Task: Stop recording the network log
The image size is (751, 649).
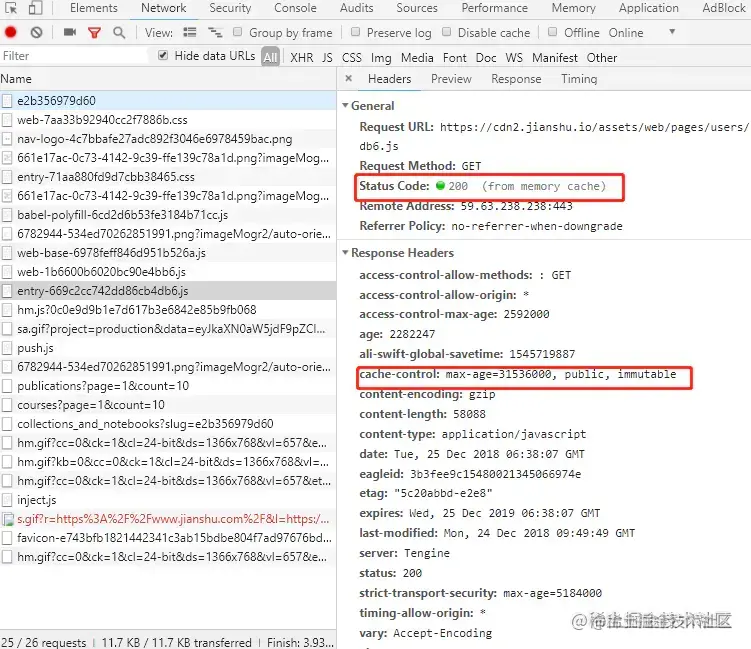Action: 11,32
